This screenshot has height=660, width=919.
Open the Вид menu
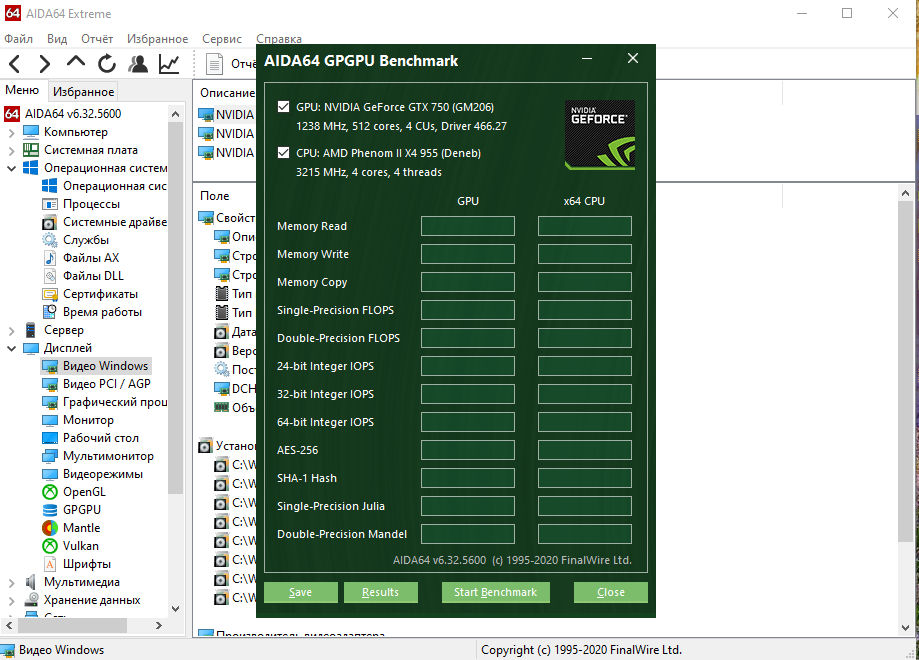(57, 39)
